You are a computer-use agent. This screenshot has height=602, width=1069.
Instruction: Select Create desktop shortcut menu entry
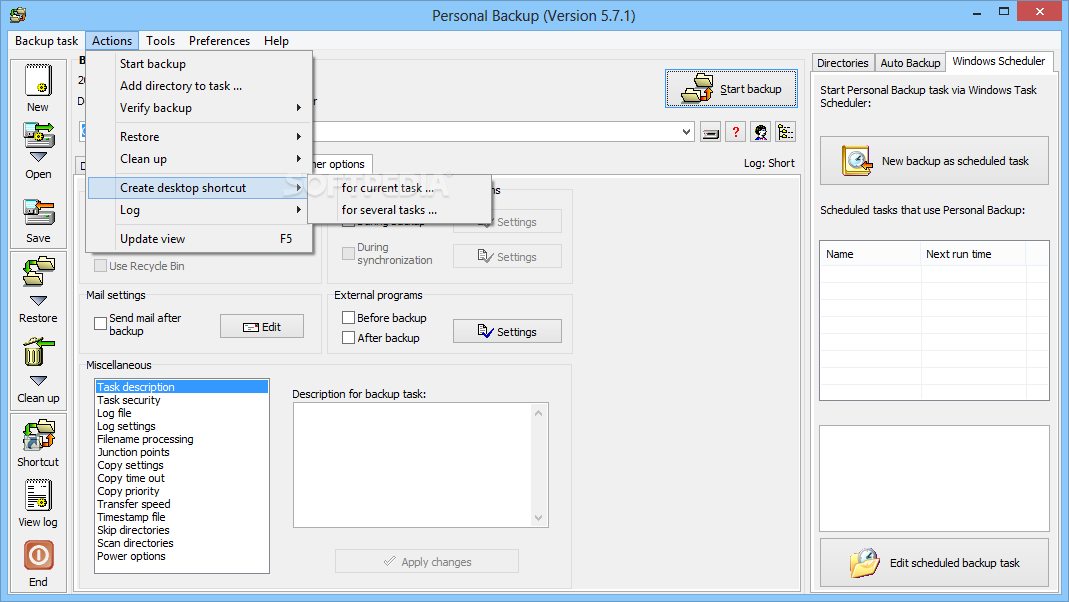pyautogui.click(x=200, y=187)
